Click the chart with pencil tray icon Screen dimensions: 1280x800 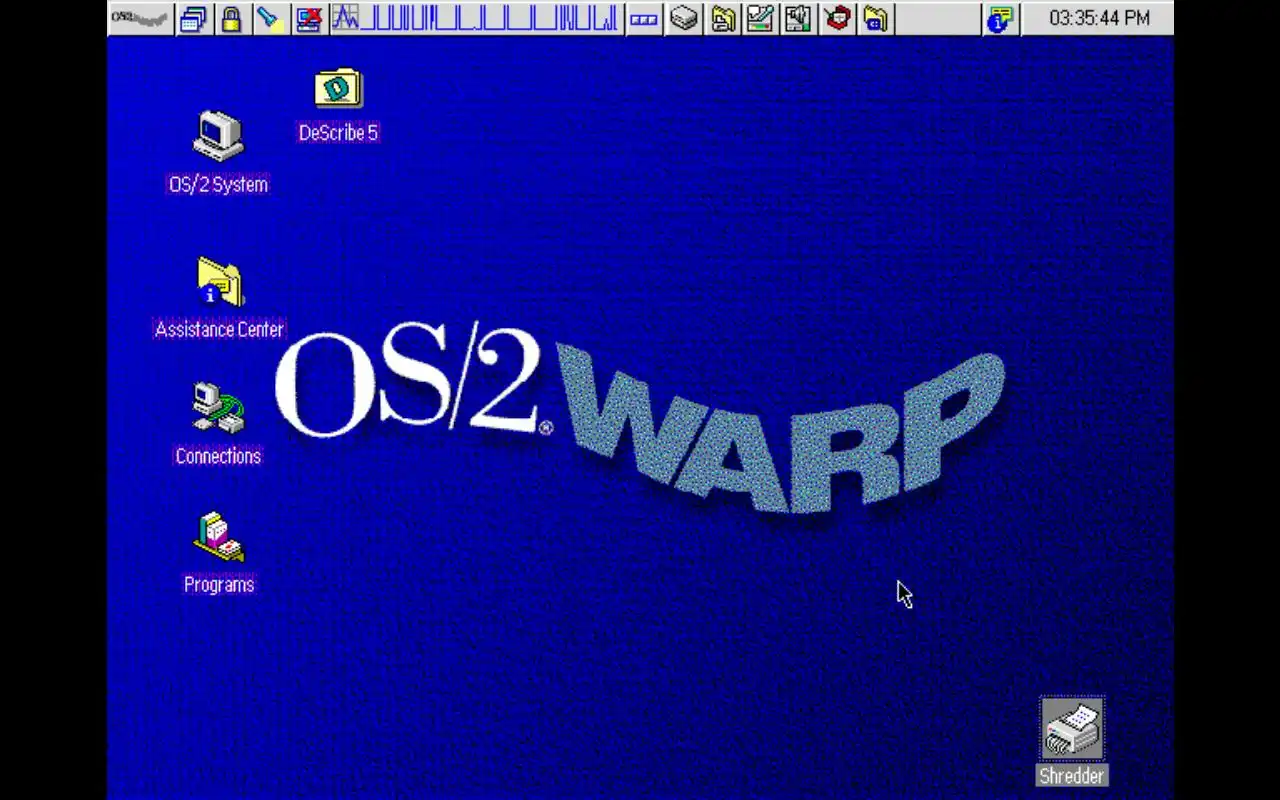pyautogui.click(x=760, y=18)
